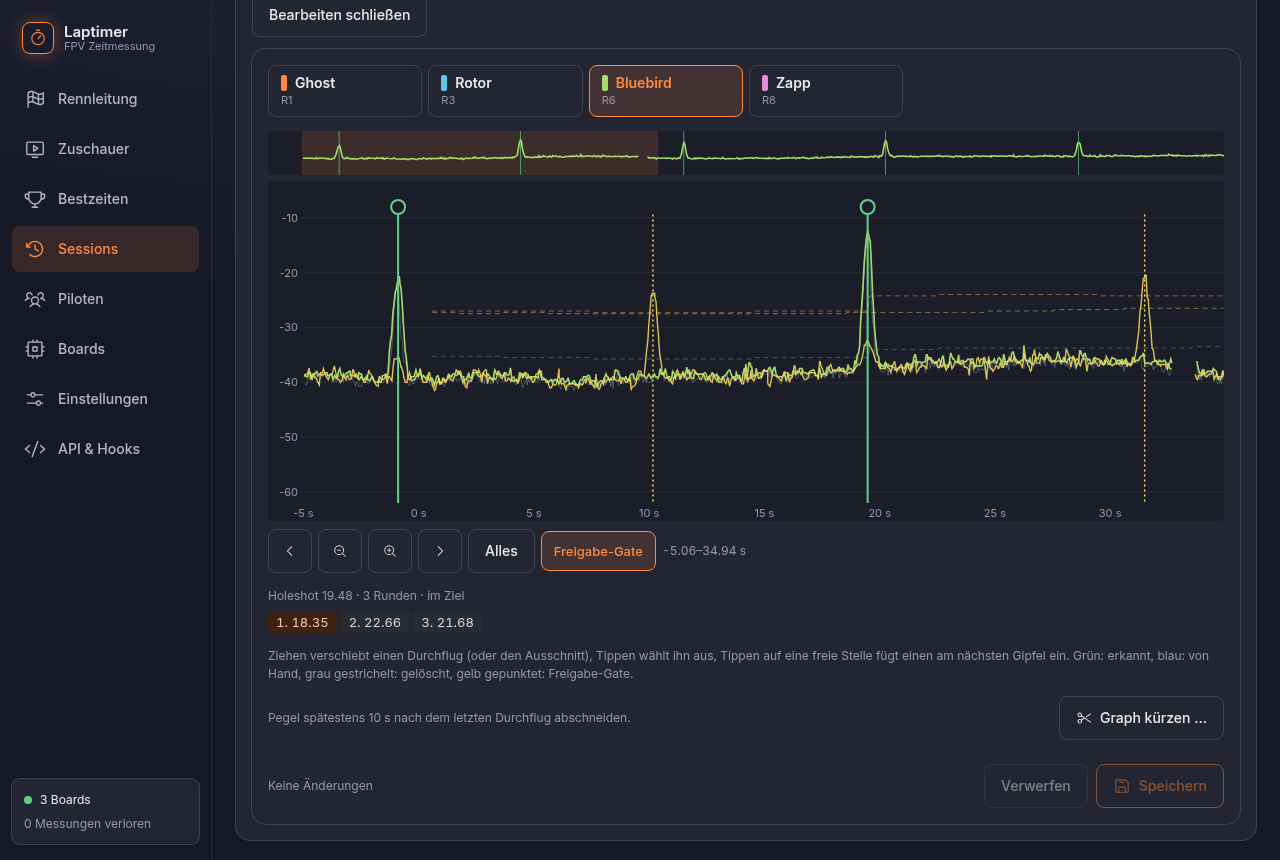Zoom in on the graph
Image resolution: width=1280 pixels, height=860 pixels.
click(x=390, y=551)
